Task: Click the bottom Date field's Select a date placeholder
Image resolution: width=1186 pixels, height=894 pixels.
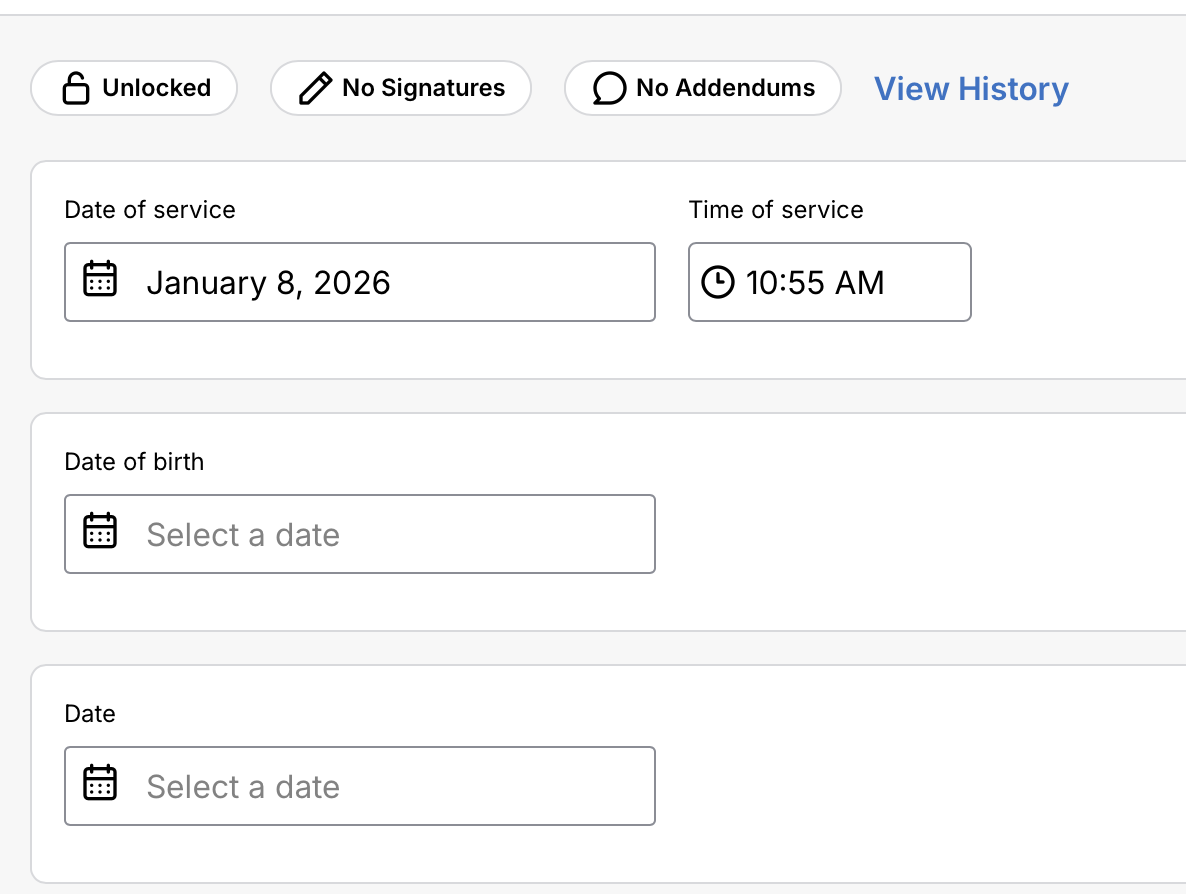Action: (x=243, y=787)
